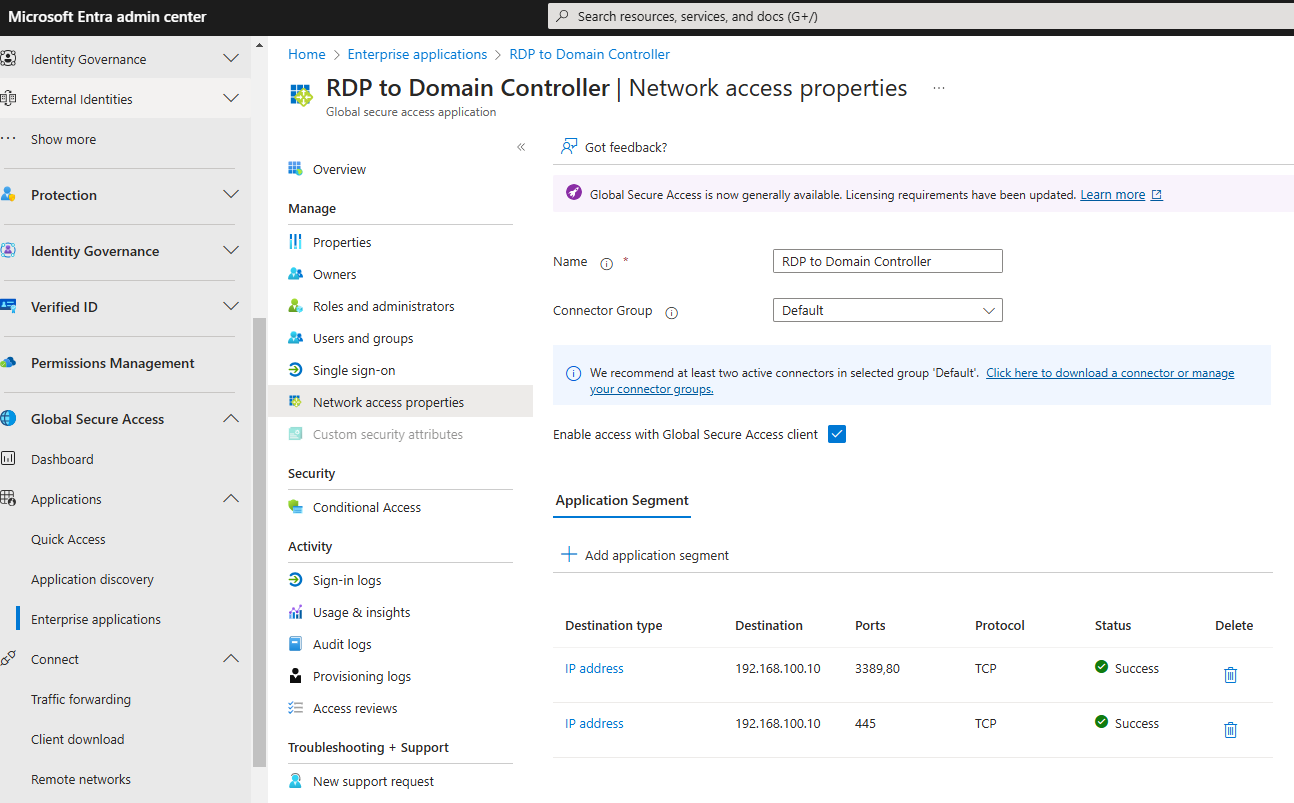The width and height of the screenshot is (1294, 803).
Task: Click the Access reviews checklist icon
Action: [x=295, y=708]
